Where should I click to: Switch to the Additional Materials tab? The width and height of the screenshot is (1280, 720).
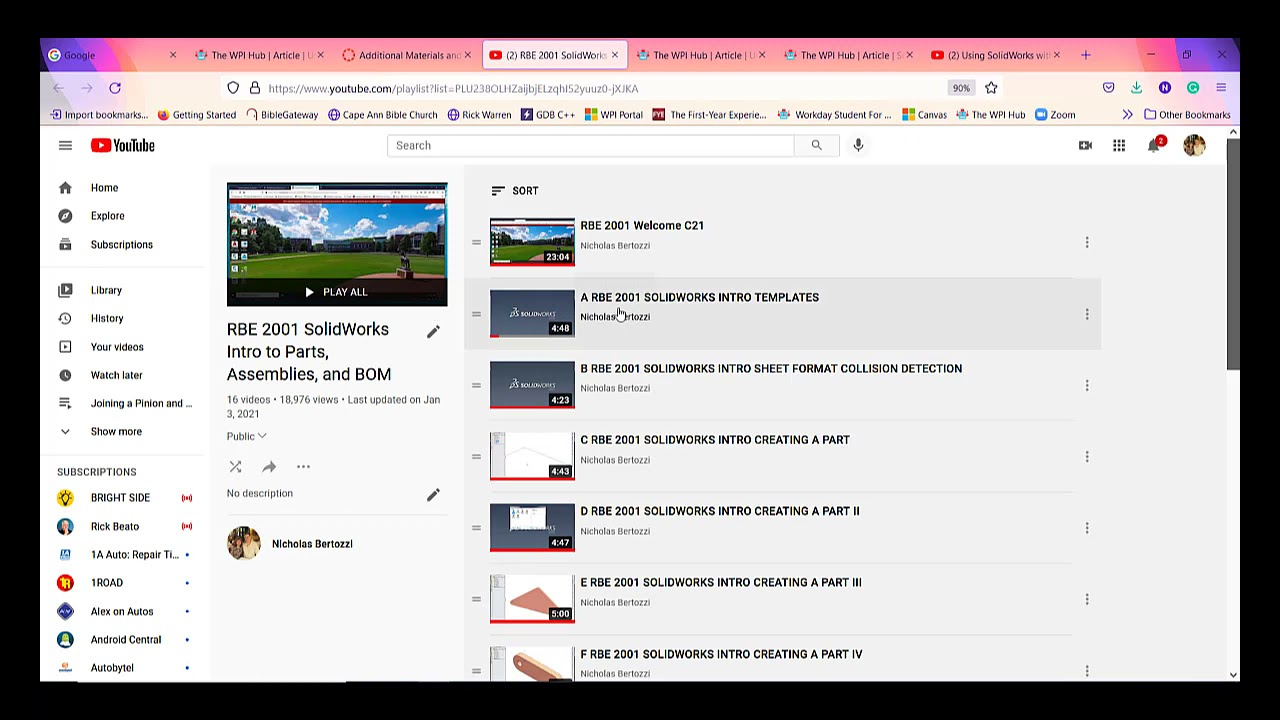pyautogui.click(x=405, y=55)
